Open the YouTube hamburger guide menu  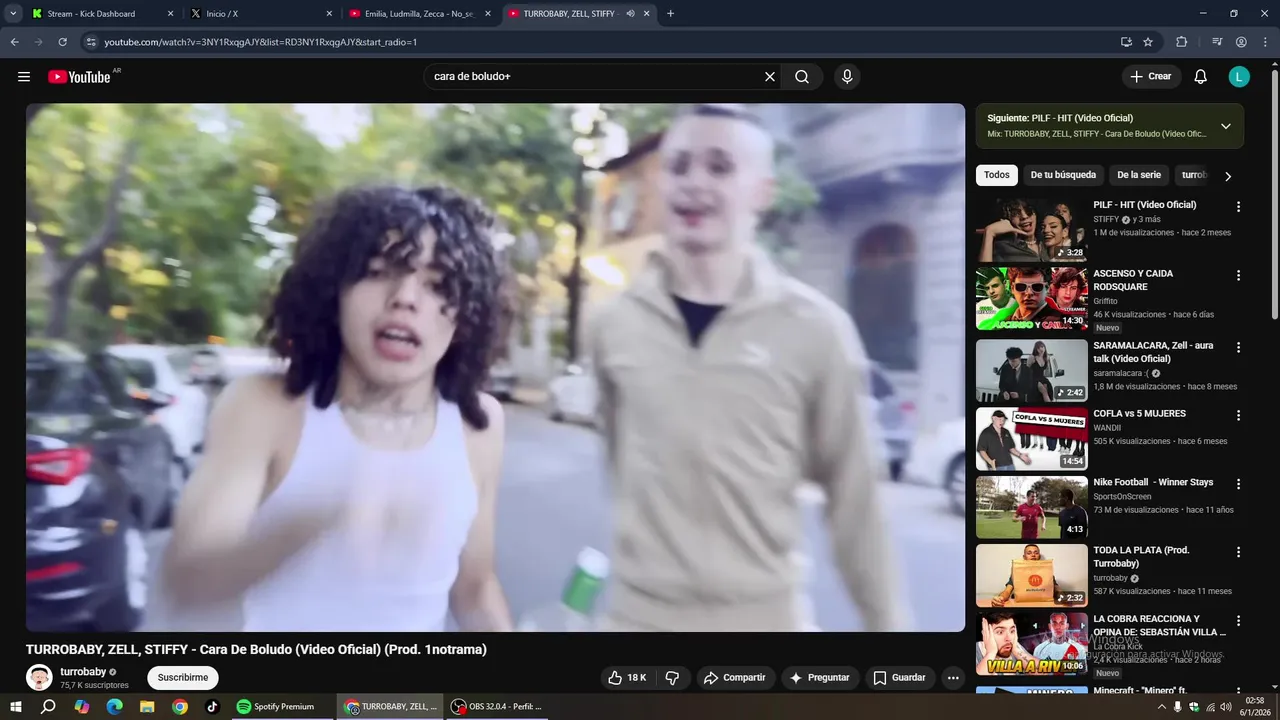tap(24, 77)
